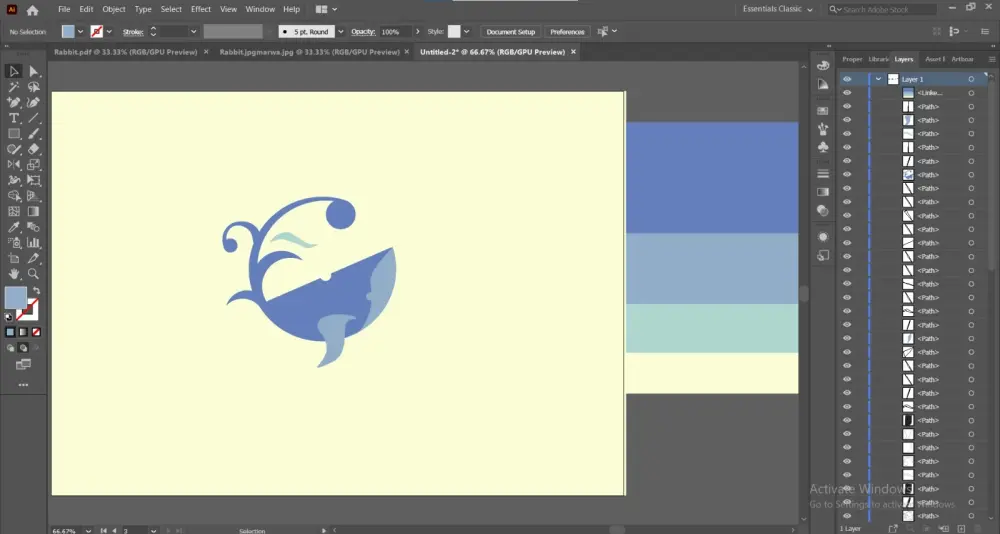Select the Type tool
1000x534 pixels.
pyautogui.click(x=14, y=118)
